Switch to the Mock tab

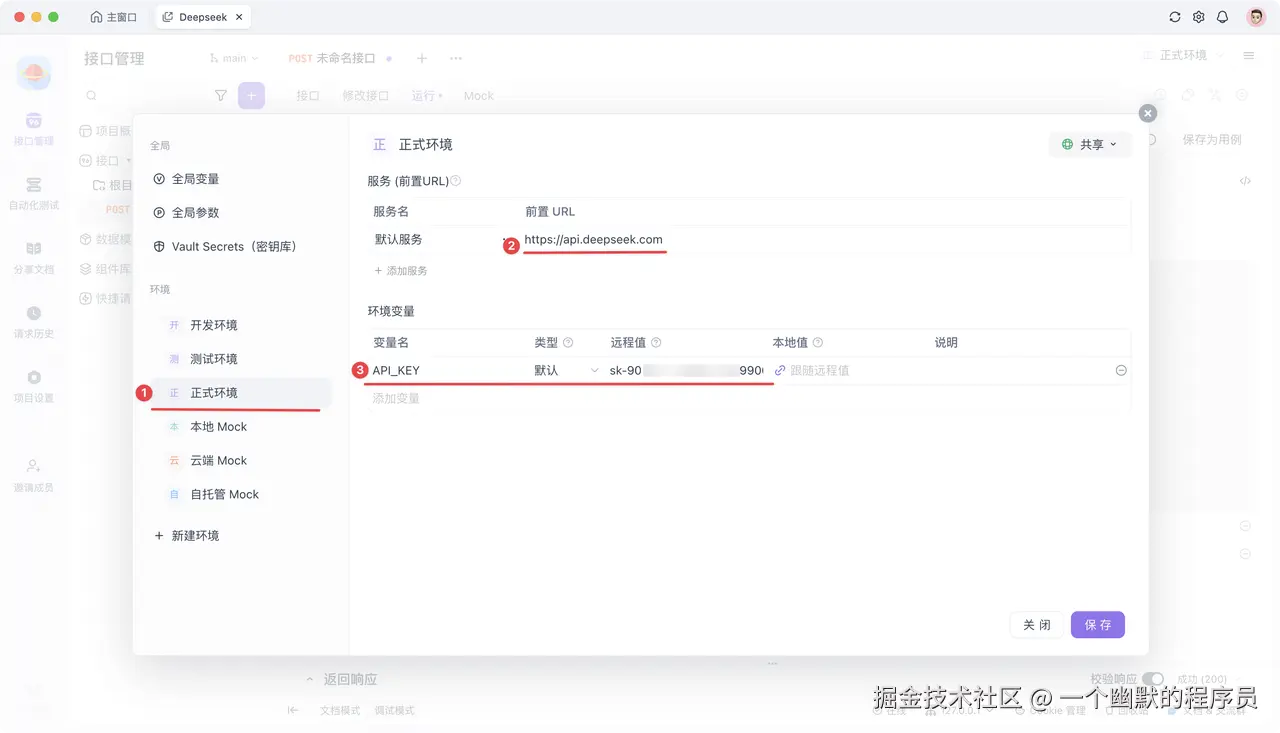(x=479, y=96)
